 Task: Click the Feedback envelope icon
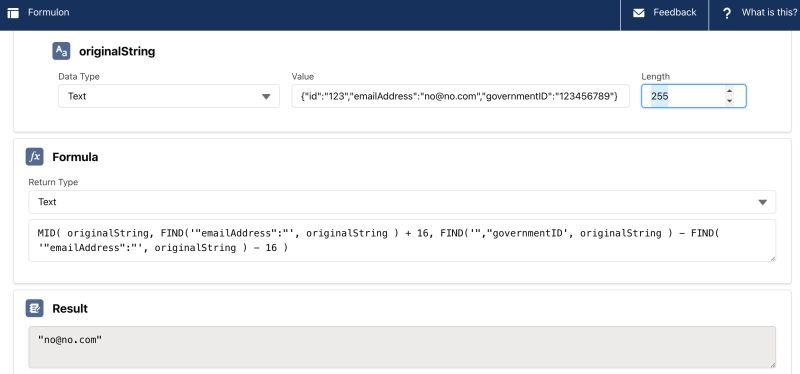639,13
